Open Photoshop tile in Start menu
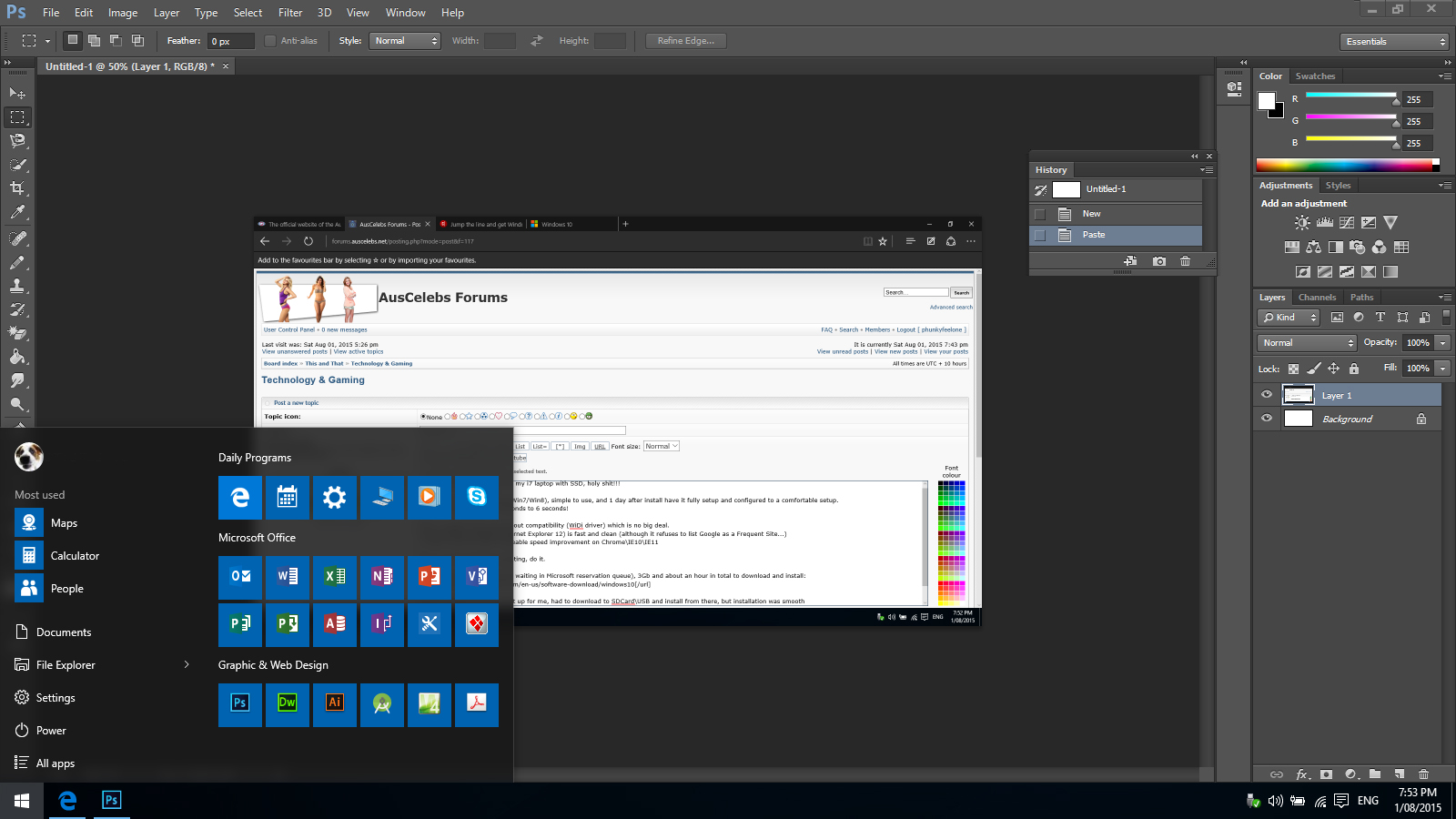This screenshot has height=819, width=1456. pyautogui.click(x=240, y=705)
